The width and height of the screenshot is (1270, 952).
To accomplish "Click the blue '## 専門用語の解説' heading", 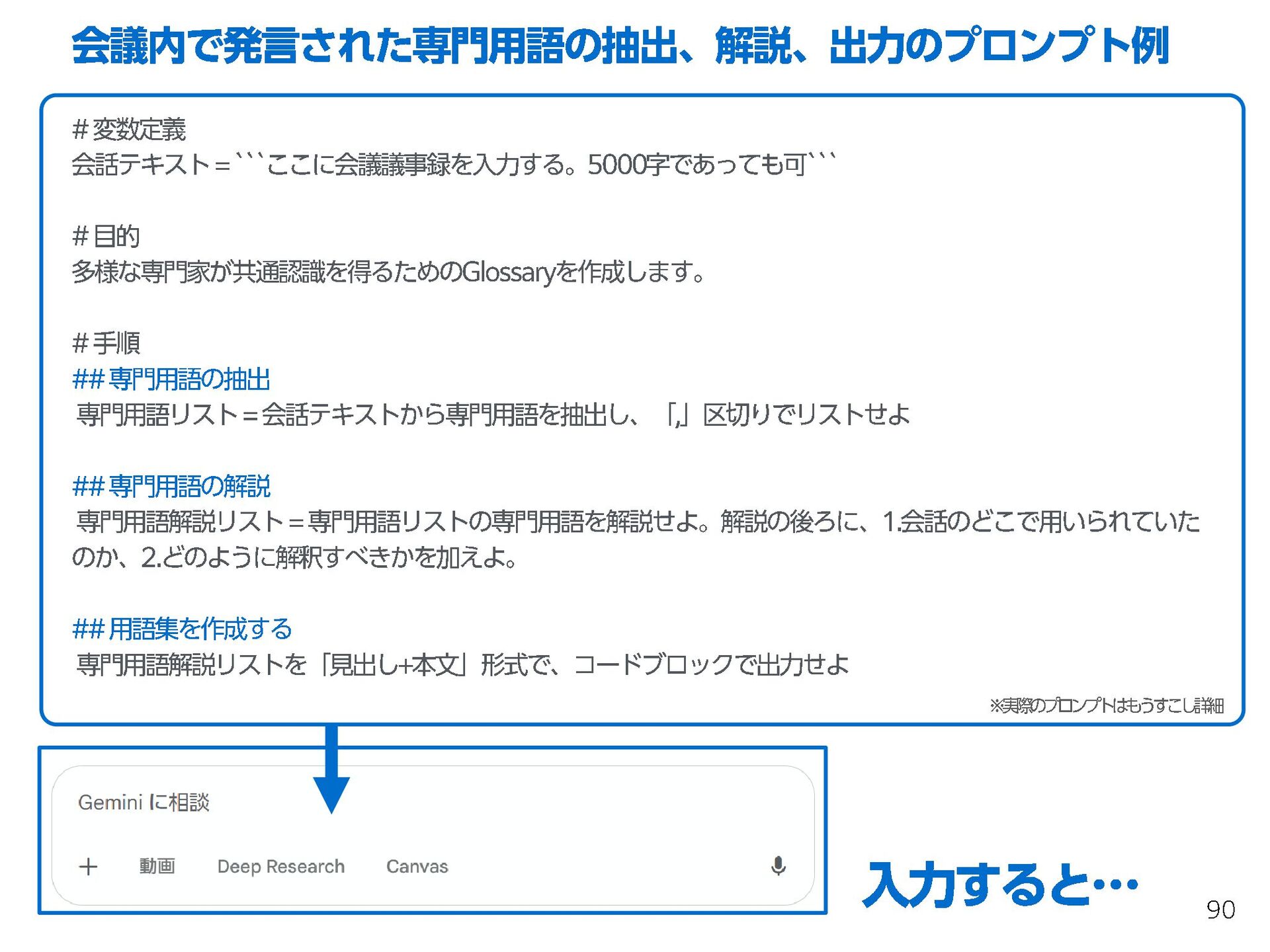I will pyautogui.click(x=171, y=486).
